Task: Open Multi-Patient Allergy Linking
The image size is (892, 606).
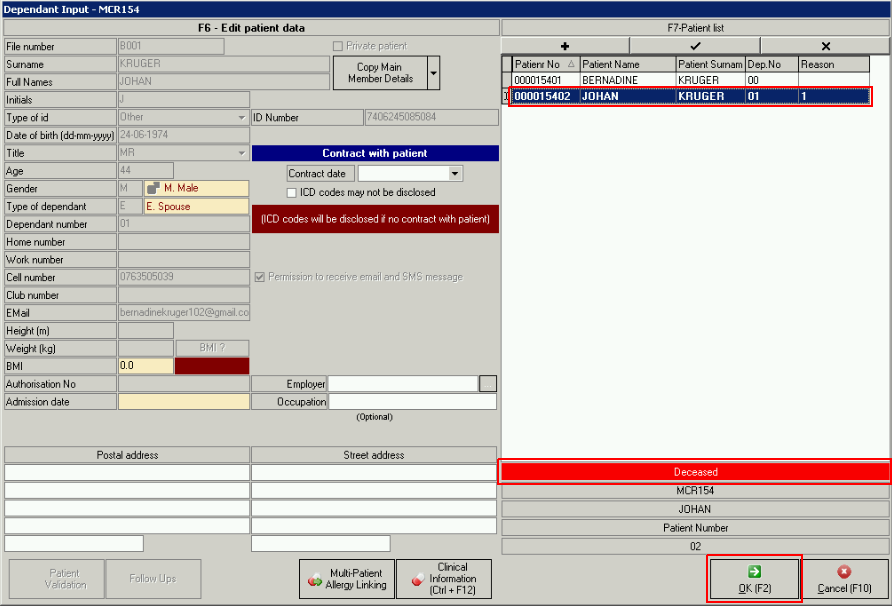Action: click(347, 579)
